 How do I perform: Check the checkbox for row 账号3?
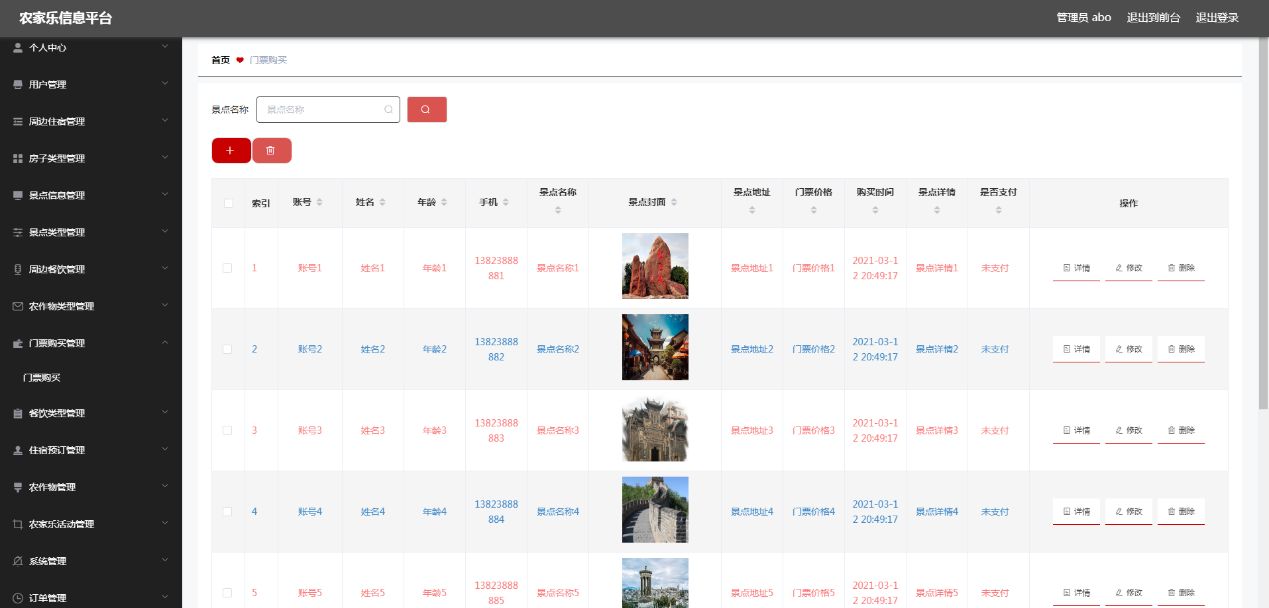(x=228, y=430)
